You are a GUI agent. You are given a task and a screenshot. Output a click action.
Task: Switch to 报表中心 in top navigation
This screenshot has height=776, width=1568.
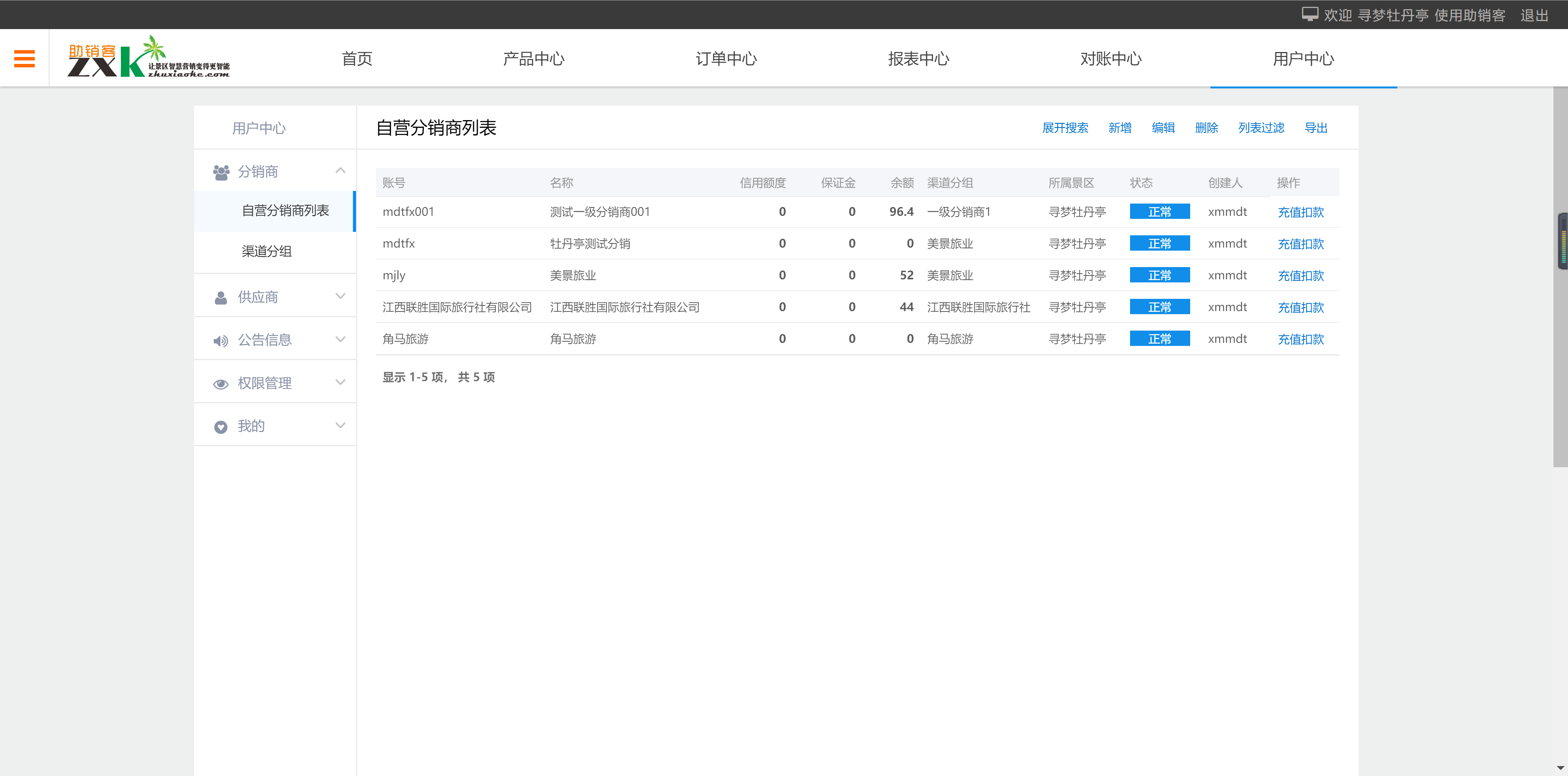tap(918, 59)
